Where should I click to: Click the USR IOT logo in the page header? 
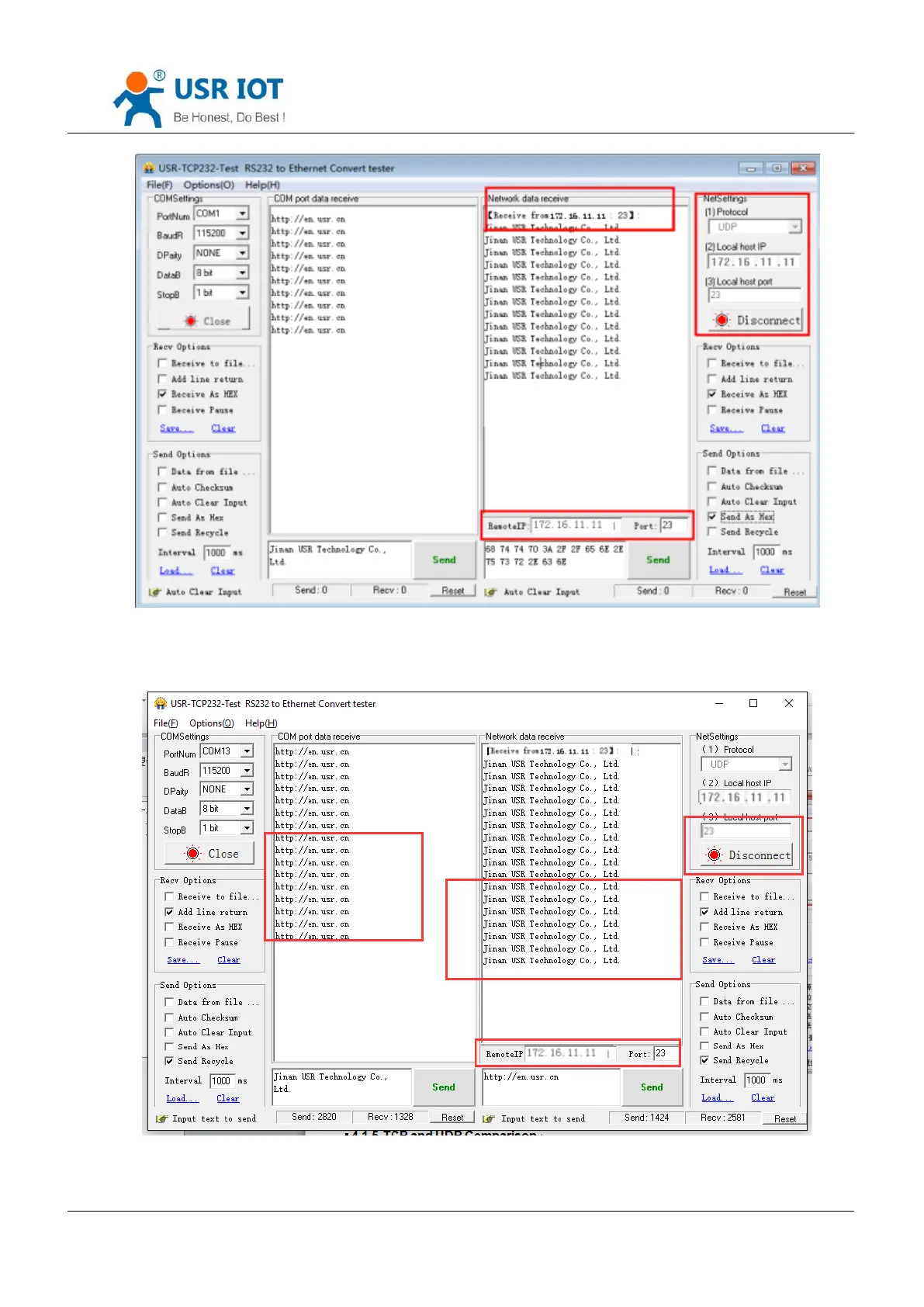[199, 99]
